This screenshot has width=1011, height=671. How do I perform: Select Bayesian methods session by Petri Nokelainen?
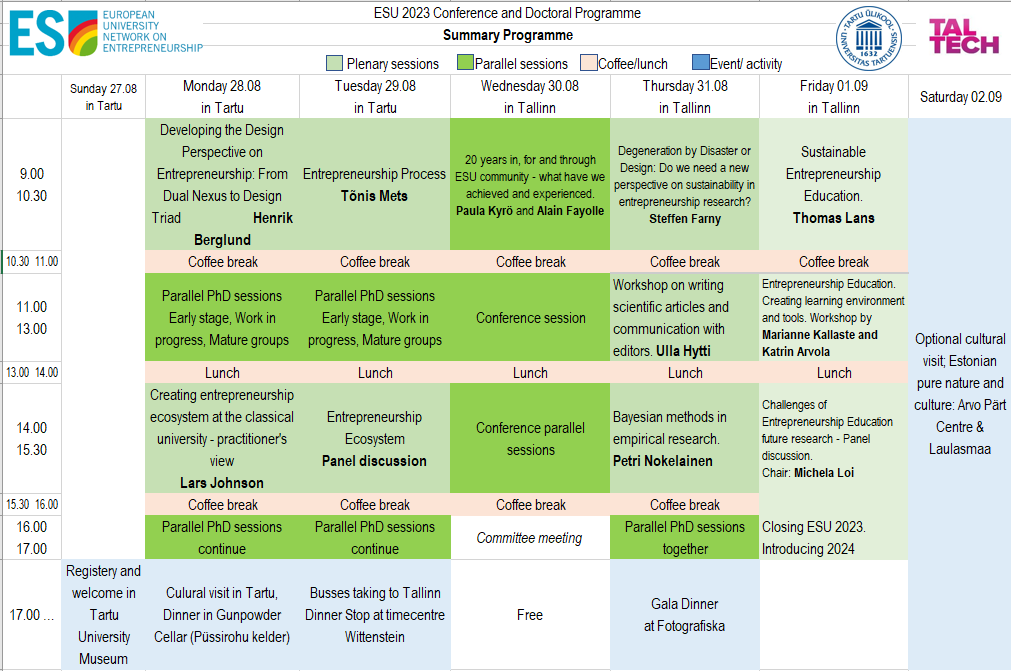[x=684, y=438]
